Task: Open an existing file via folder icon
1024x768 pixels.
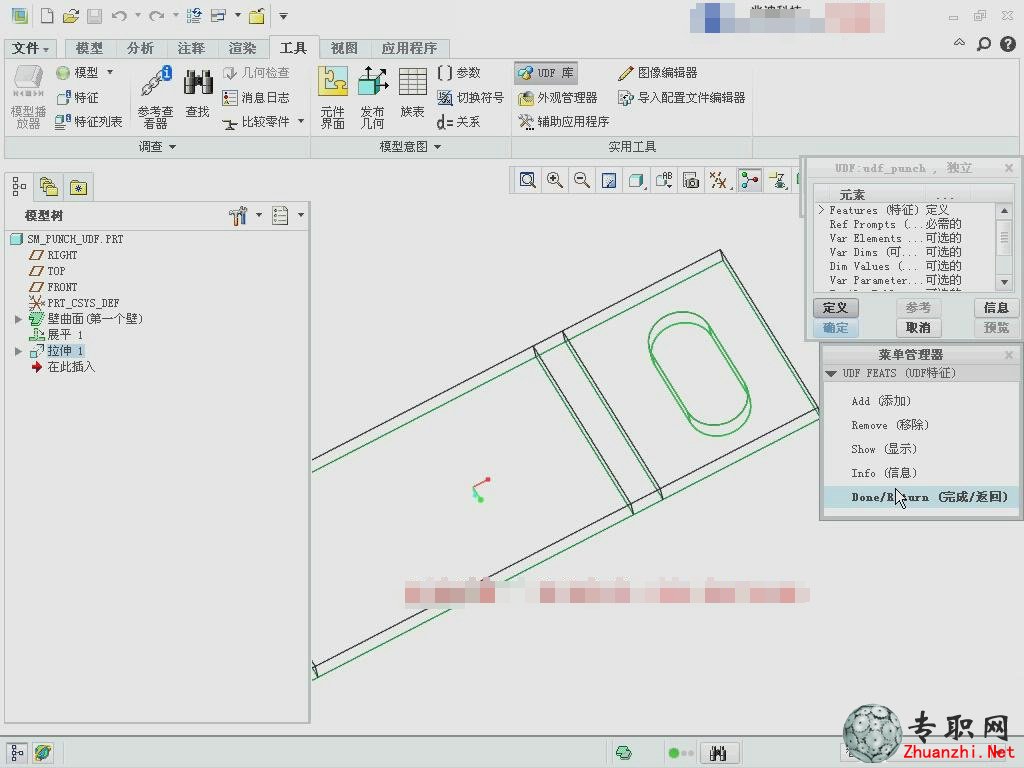Action: pyautogui.click(x=71, y=16)
